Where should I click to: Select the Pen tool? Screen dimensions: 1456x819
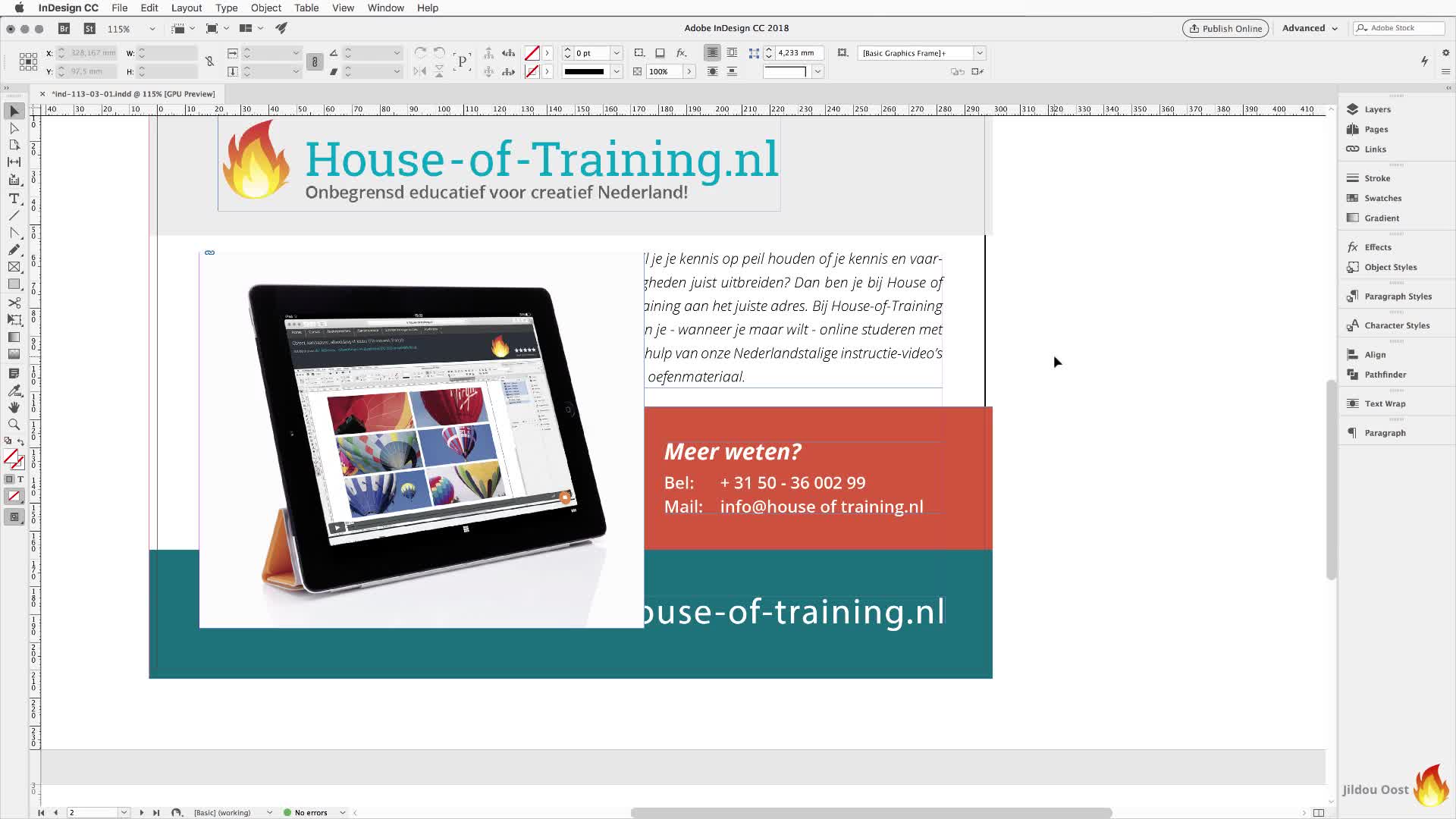[14, 233]
